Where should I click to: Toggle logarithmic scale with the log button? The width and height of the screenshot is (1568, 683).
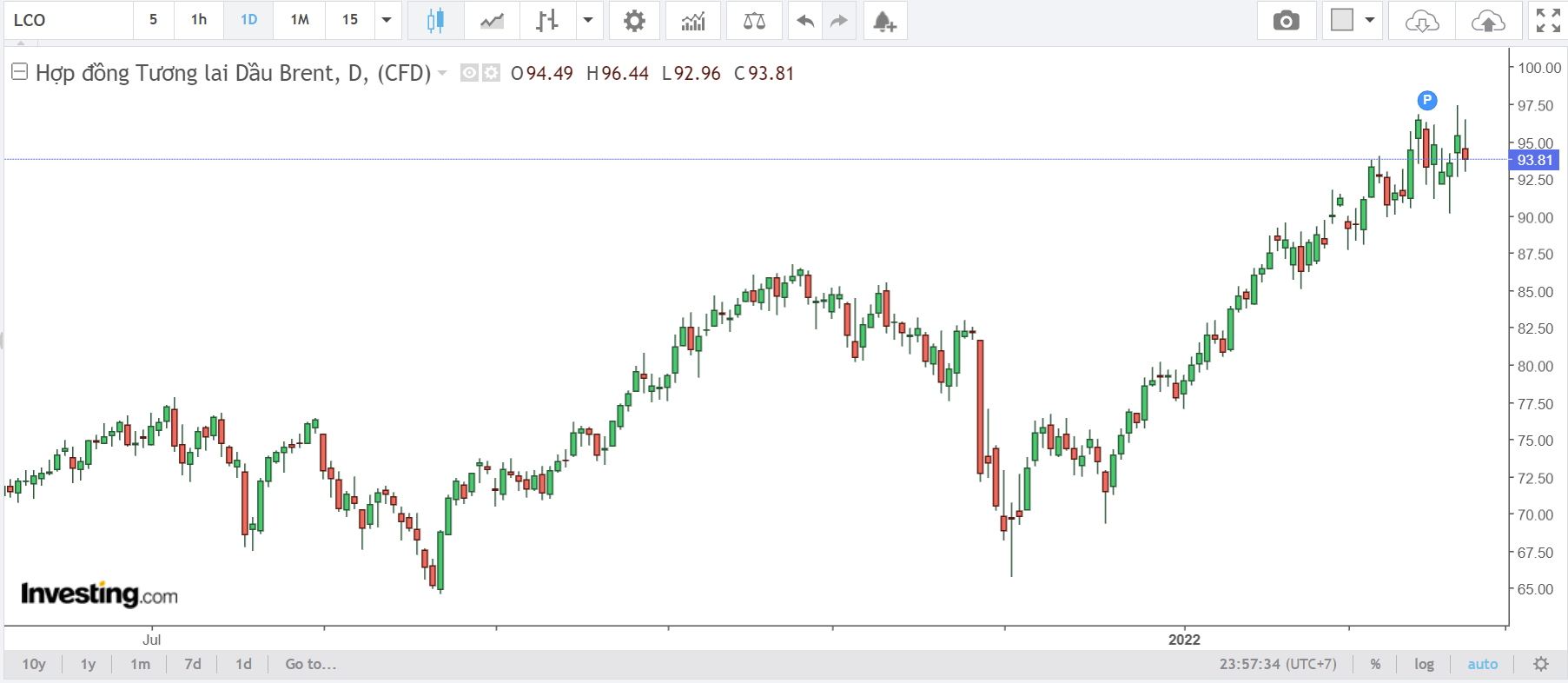[x=1424, y=664]
